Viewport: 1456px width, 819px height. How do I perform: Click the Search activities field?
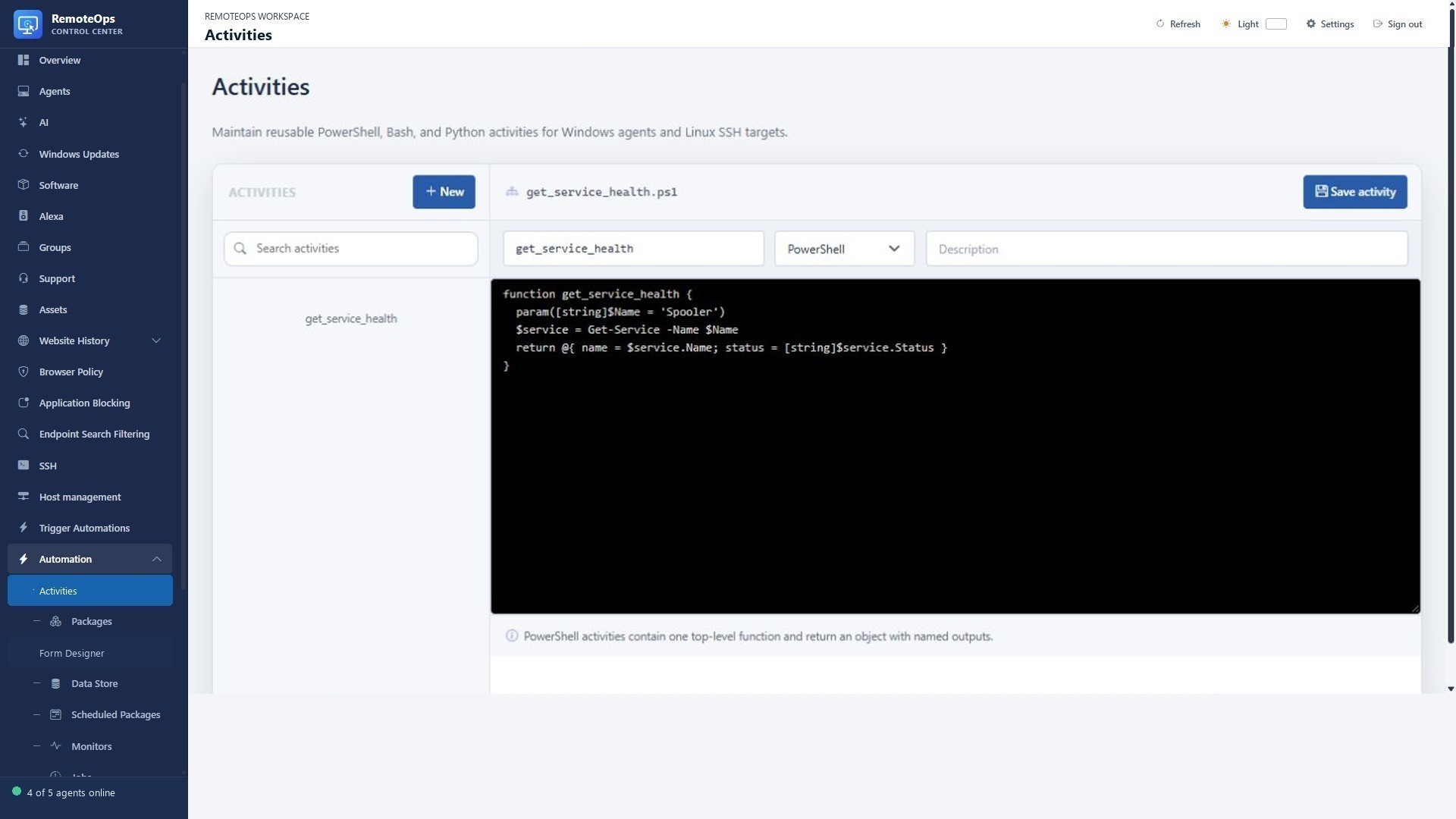[351, 249]
